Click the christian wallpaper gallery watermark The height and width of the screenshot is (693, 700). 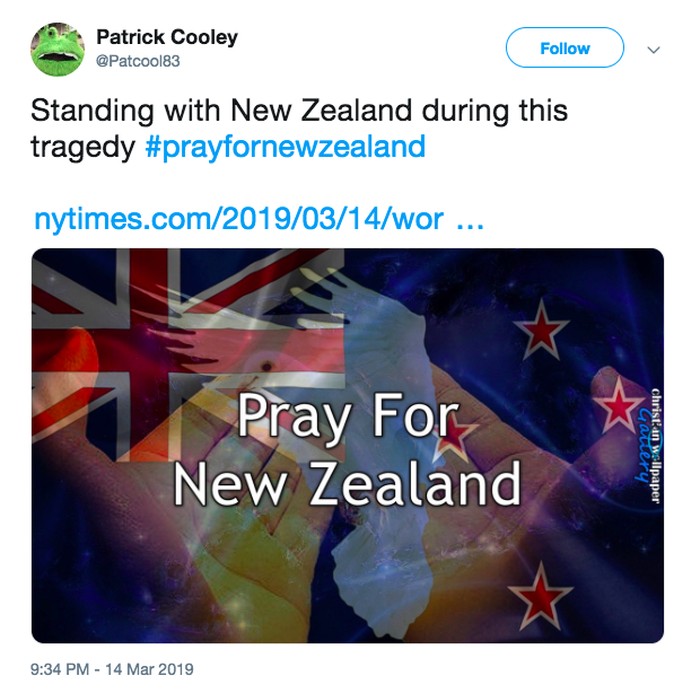click(x=648, y=446)
